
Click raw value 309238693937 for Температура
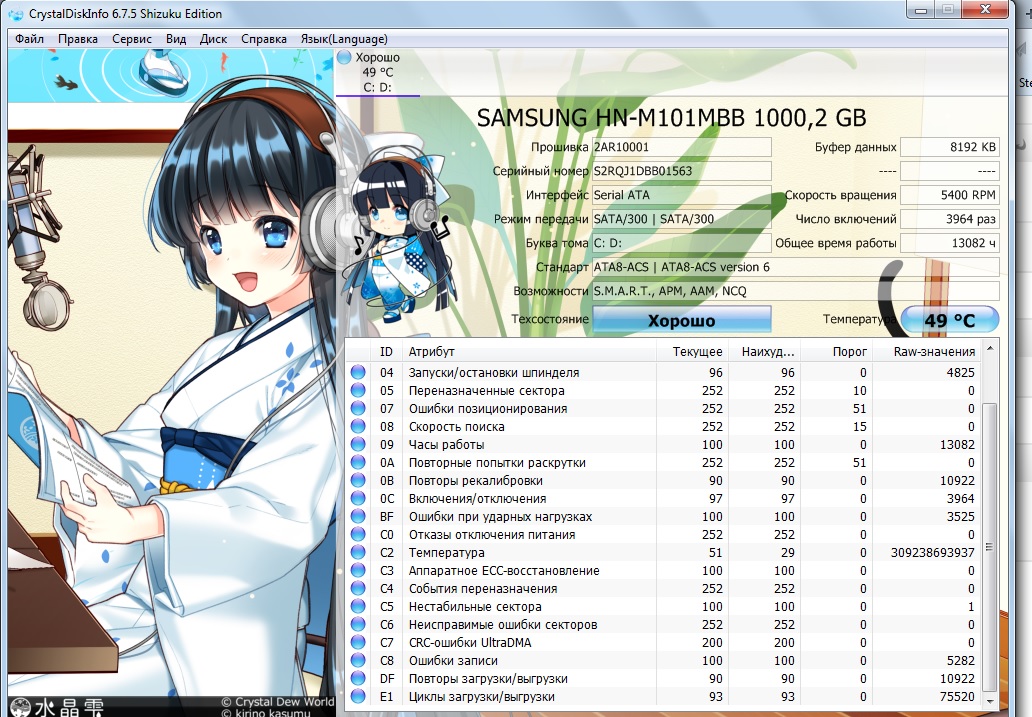point(932,552)
